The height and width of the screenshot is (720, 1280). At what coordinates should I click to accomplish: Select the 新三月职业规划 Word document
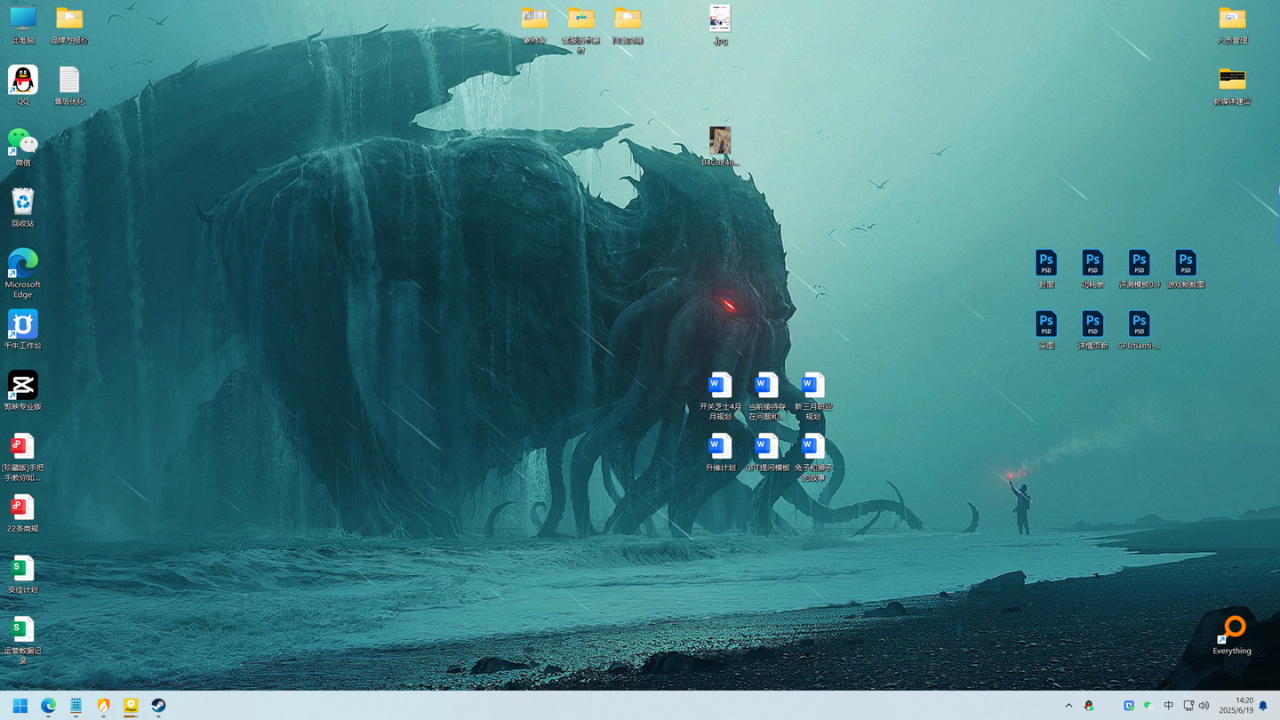pyautogui.click(x=813, y=395)
